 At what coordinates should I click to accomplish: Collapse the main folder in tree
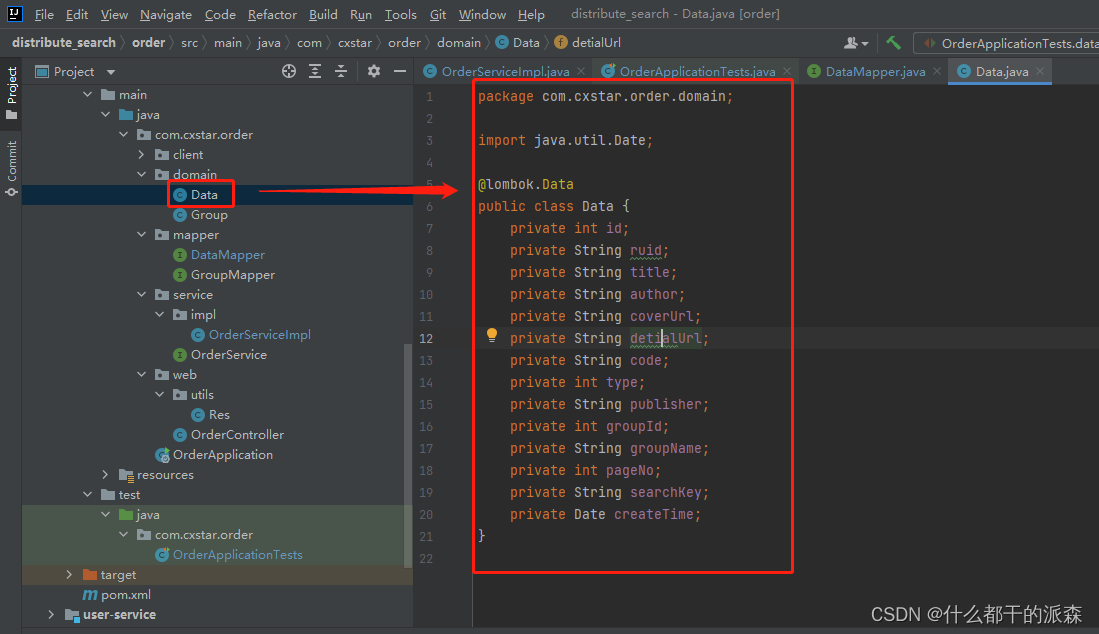point(88,95)
